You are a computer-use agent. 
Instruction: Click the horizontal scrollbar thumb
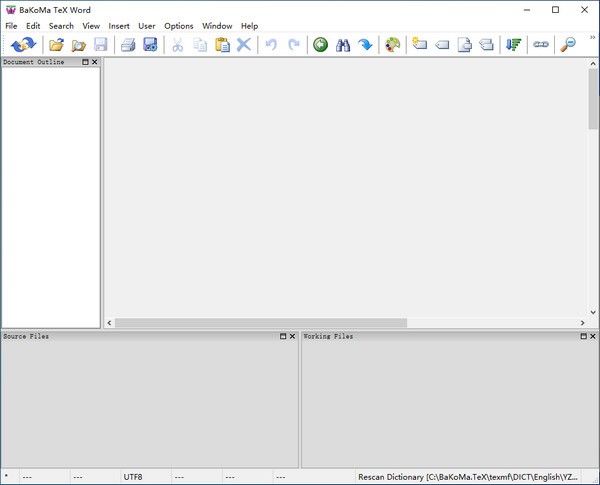[x=261, y=323]
